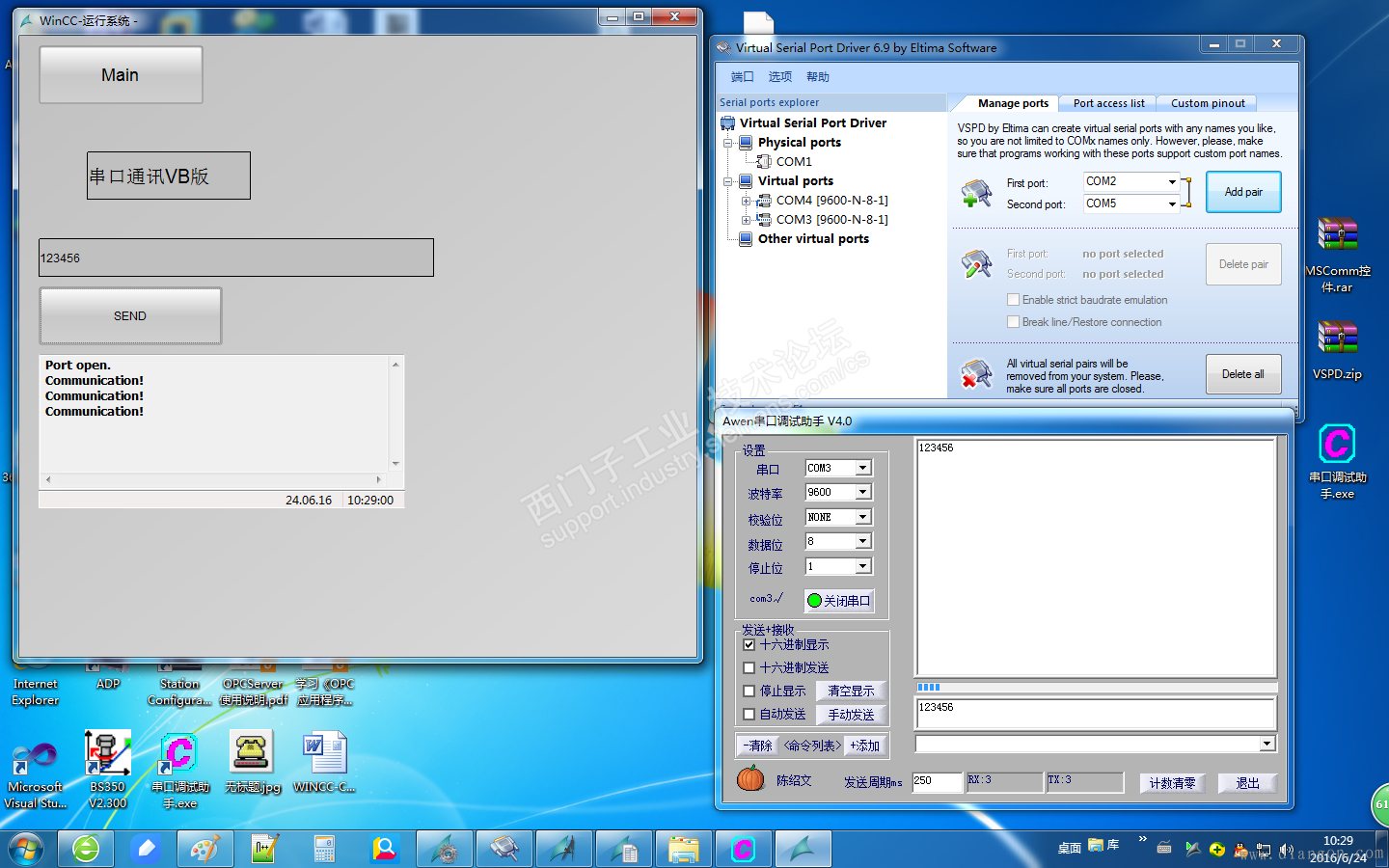Switch to the Custom pinout tab

(x=1208, y=103)
